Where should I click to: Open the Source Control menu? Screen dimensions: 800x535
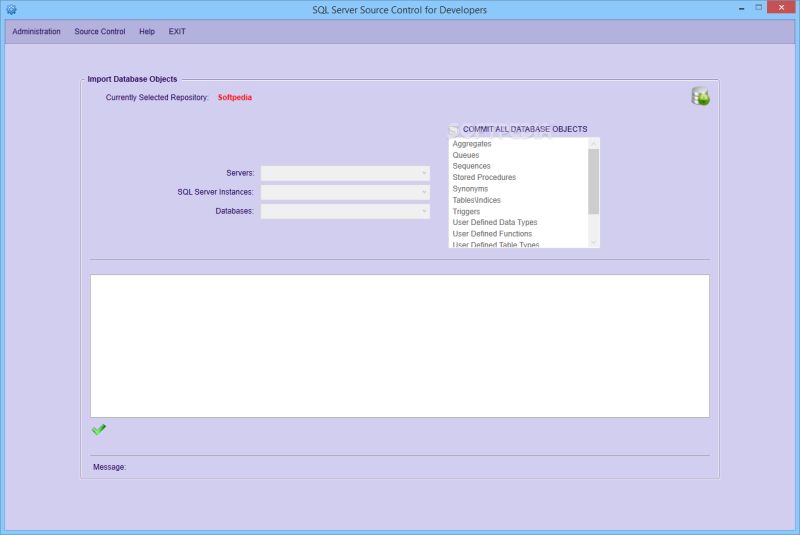(99, 32)
